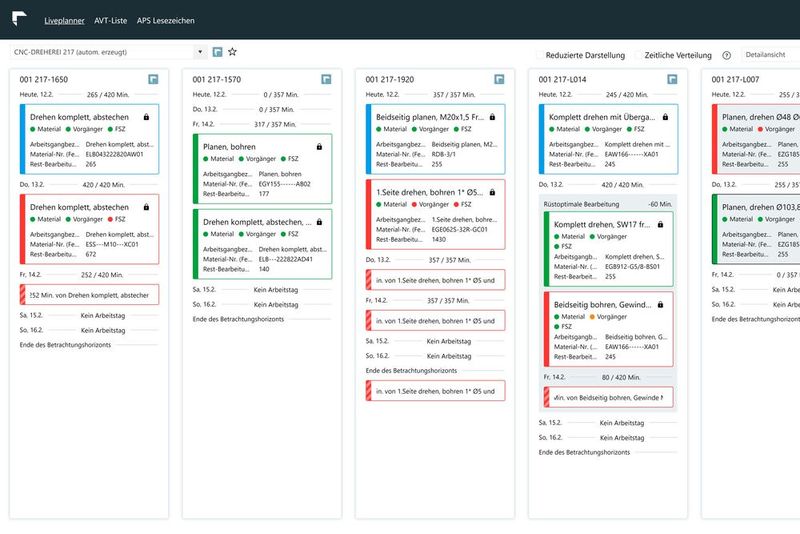Switch to the AVT-Liste tab
The image size is (800, 534).
click(111, 21)
